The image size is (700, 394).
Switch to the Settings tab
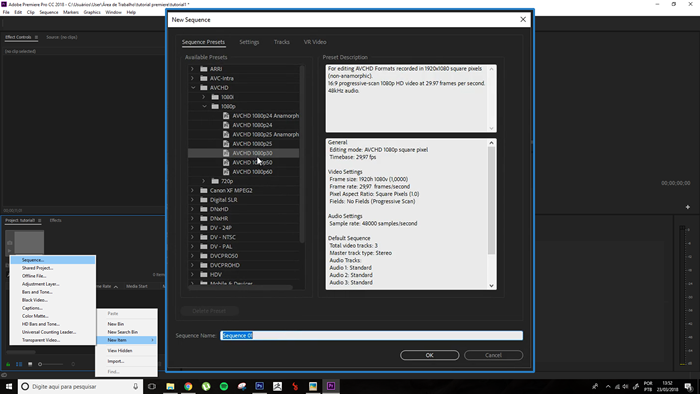click(x=249, y=42)
